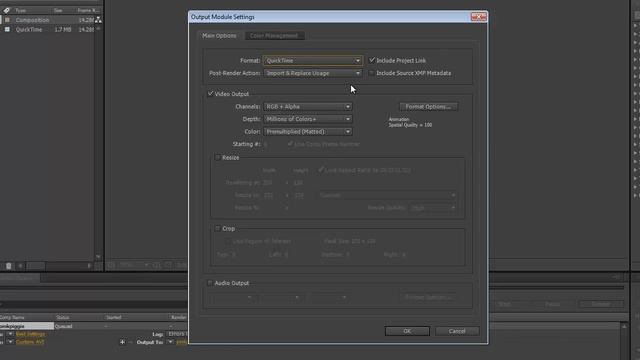Image resolution: width=640 pixels, height=360 pixels.
Task: Click the Format Options button
Action: pyautogui.click(x=428, y=107)
